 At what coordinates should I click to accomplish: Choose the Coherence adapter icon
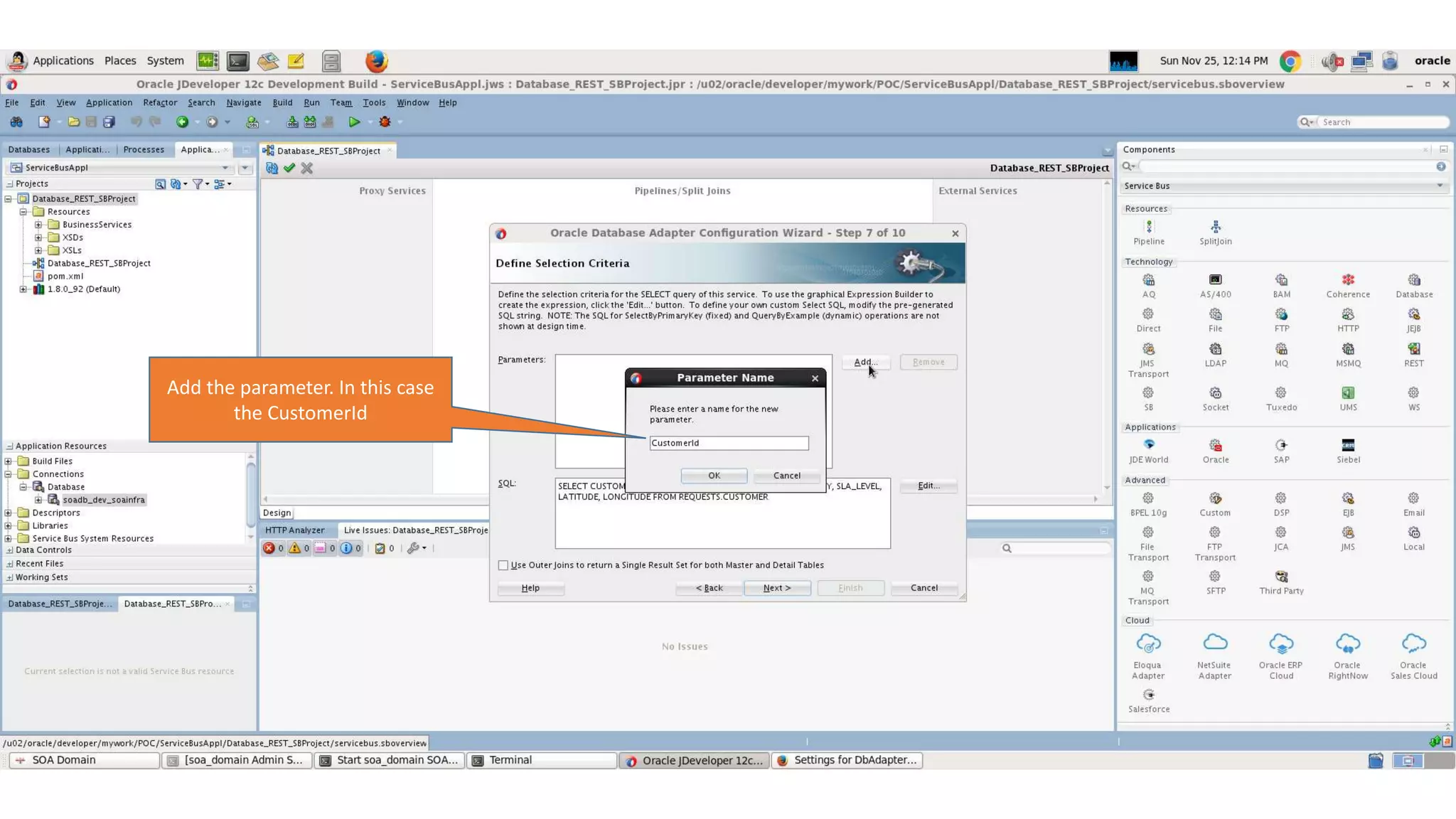[1348, 280]
